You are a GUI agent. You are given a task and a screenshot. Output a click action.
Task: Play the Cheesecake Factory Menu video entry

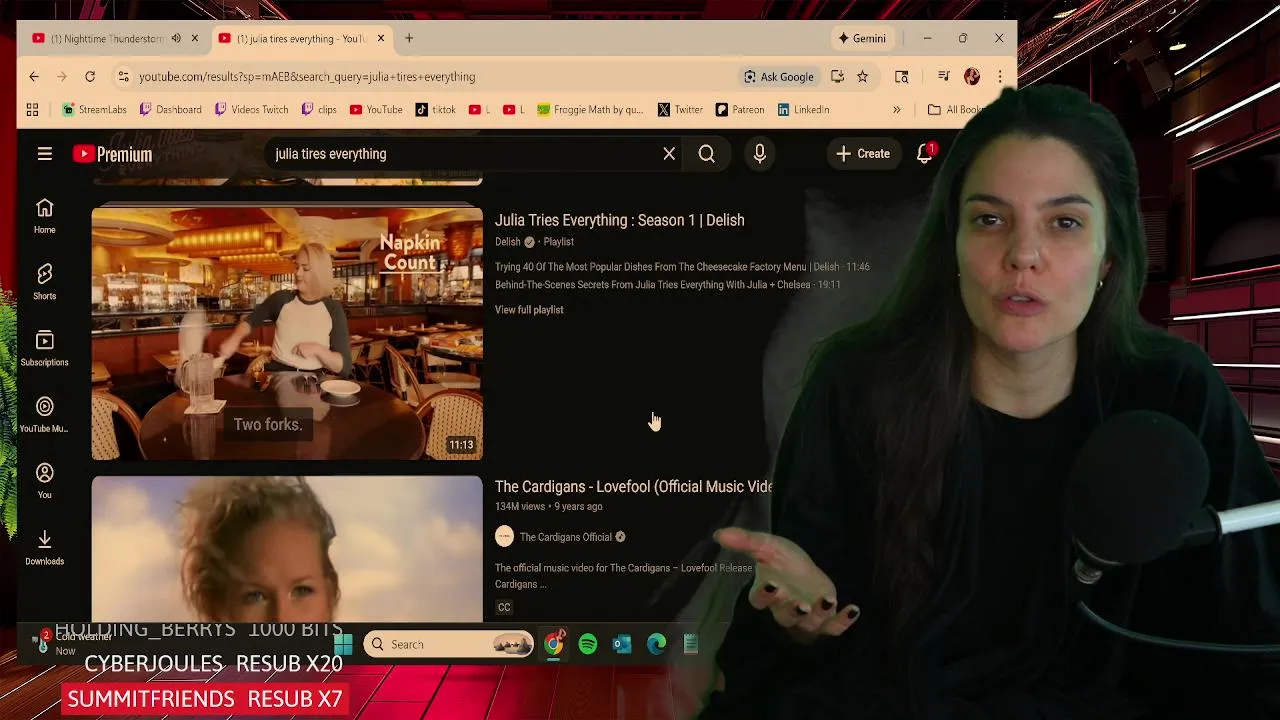coord(682,267)
